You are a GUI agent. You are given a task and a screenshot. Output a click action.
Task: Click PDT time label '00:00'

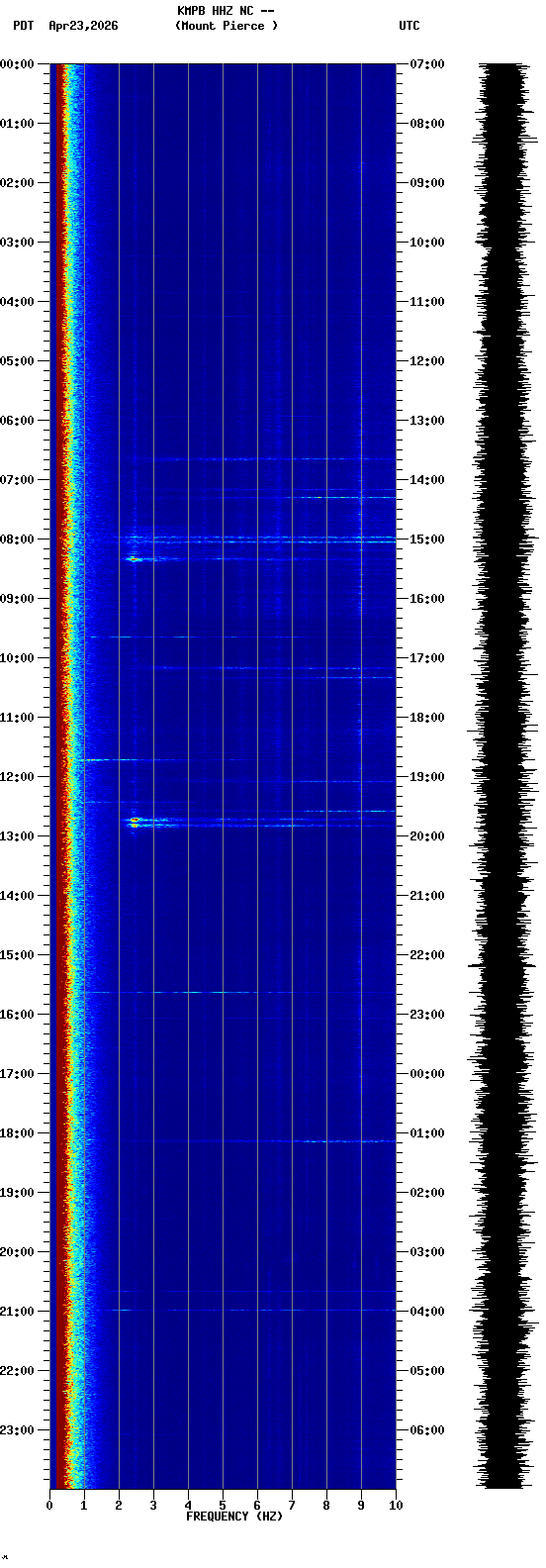point(18,64)
